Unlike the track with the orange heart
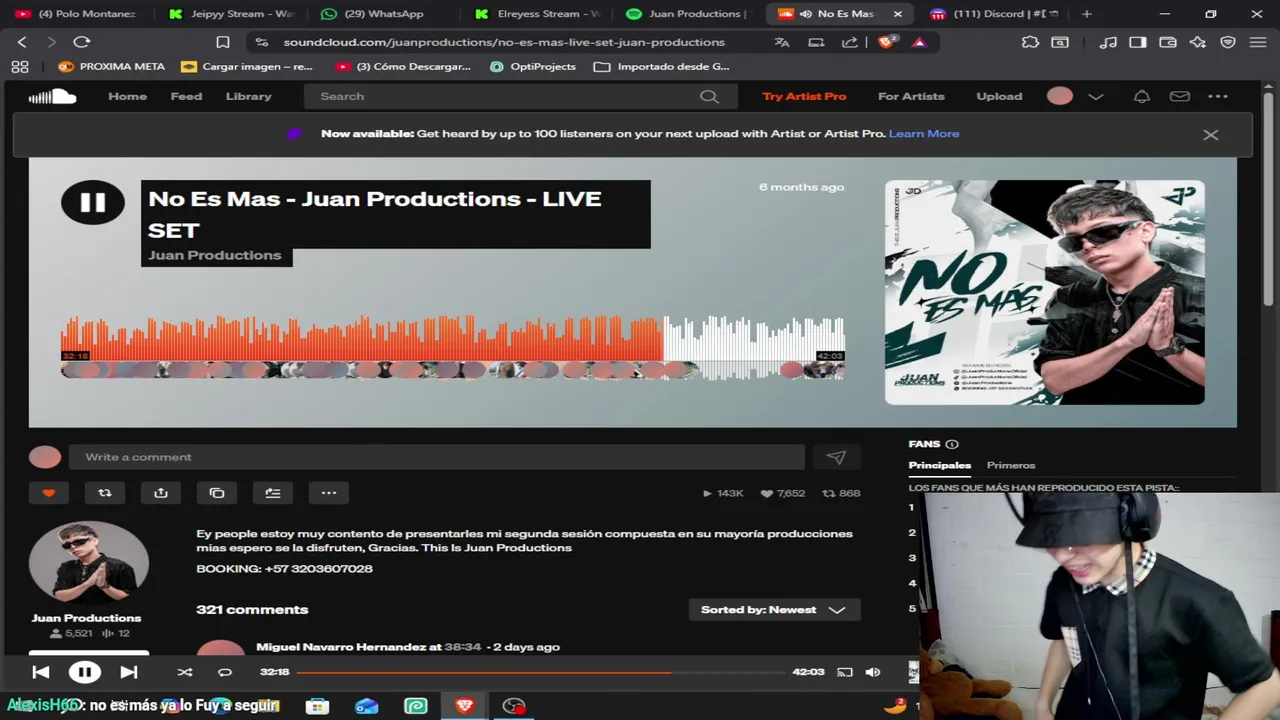This screenshot has width=1280, height=720. (x=49, y=493)
